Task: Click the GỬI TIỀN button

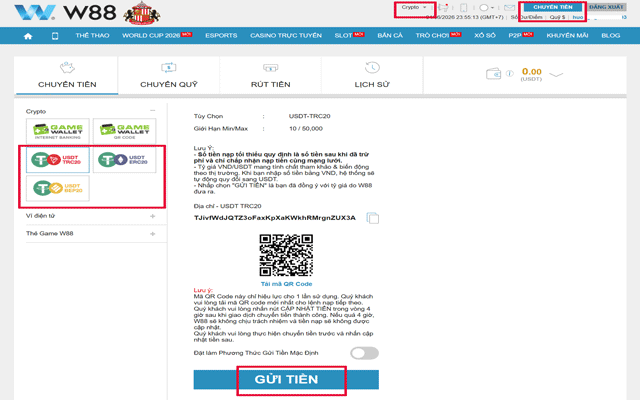Action: (286, 380)
